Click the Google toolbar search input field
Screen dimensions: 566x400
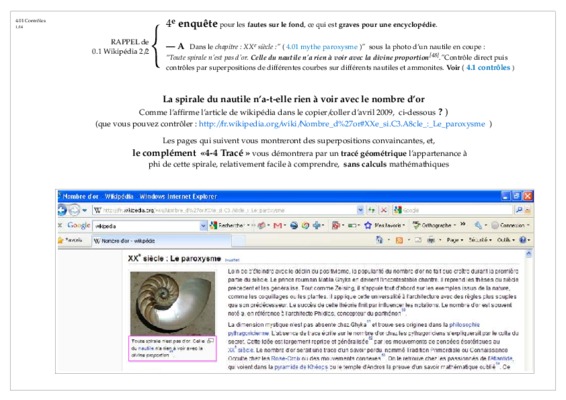pos(146,226)
